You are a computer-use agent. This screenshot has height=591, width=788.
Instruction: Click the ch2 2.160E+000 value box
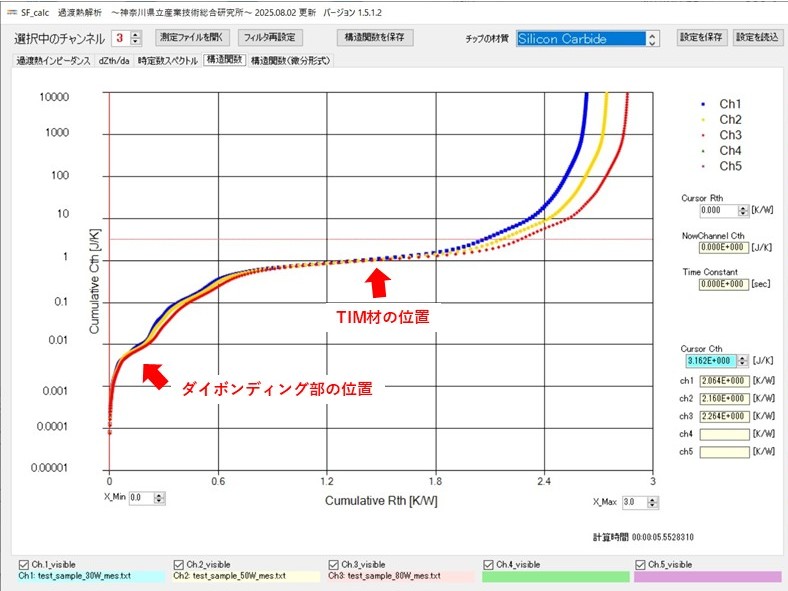[724, 399]
